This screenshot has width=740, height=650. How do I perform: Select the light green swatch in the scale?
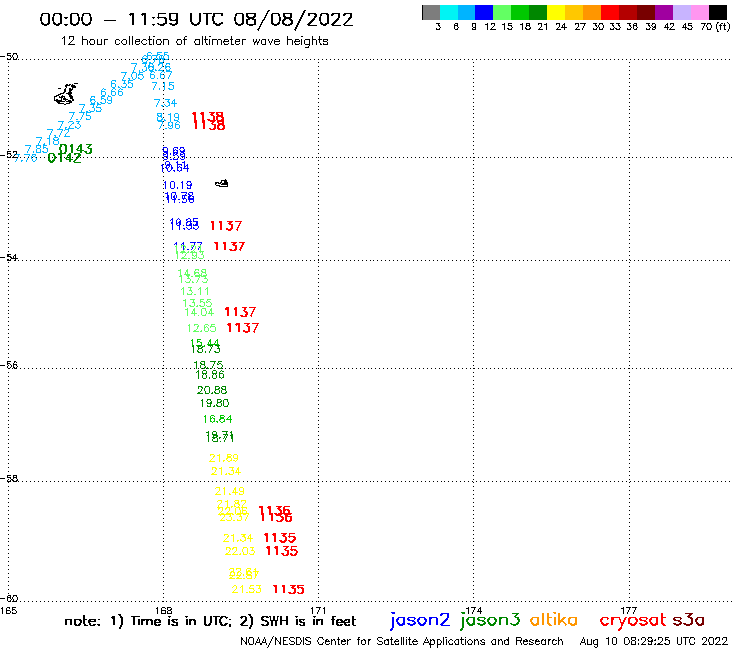click(502, 12)
